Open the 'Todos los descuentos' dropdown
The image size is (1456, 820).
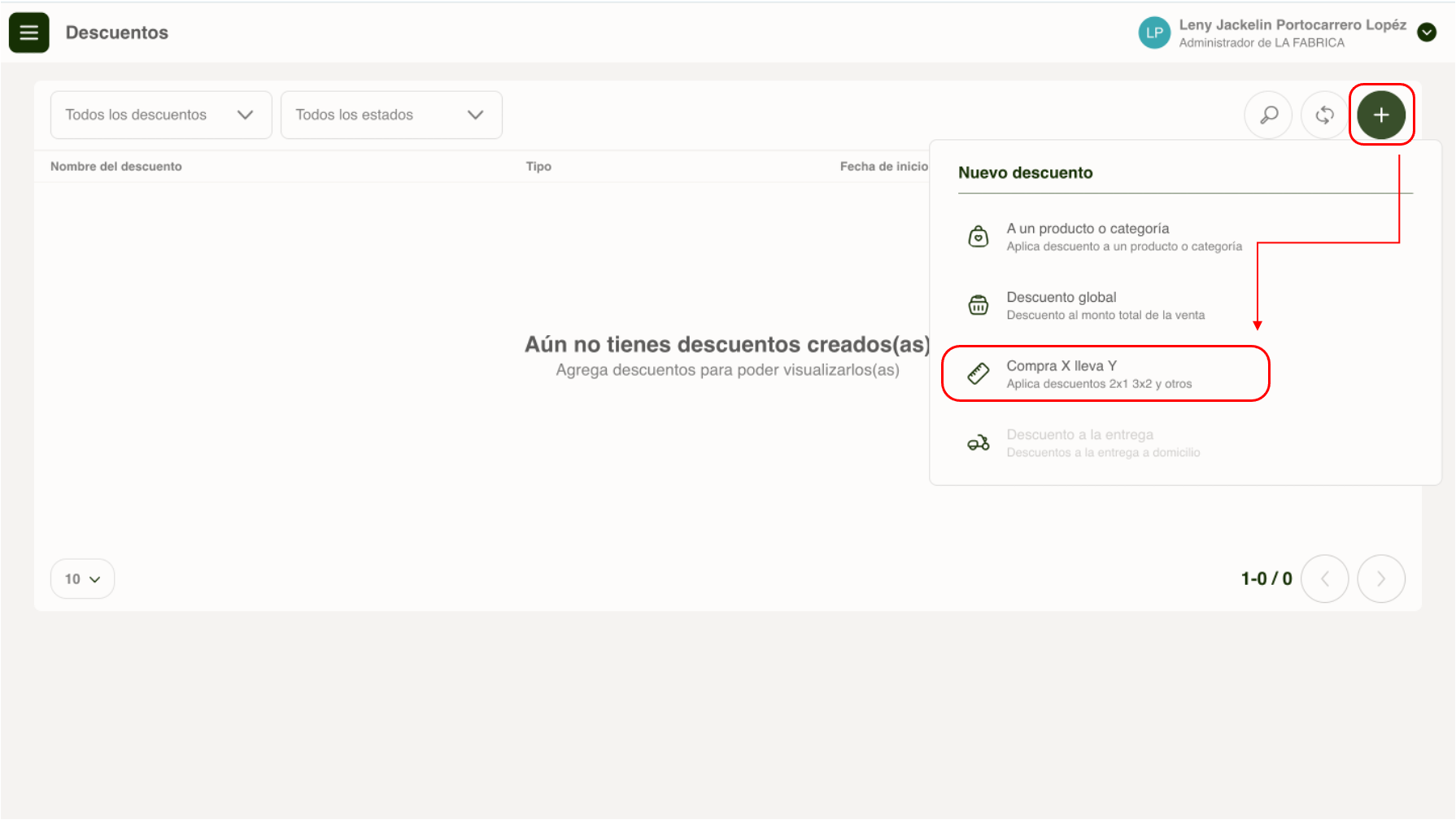[161, 115]
